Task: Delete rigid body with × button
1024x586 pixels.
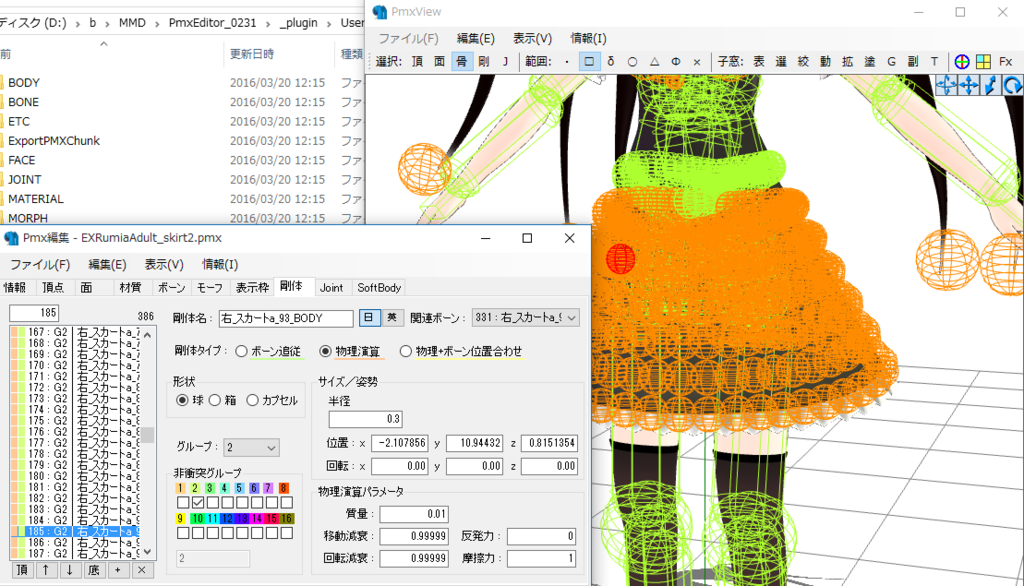Action: (x=142, y=570)
